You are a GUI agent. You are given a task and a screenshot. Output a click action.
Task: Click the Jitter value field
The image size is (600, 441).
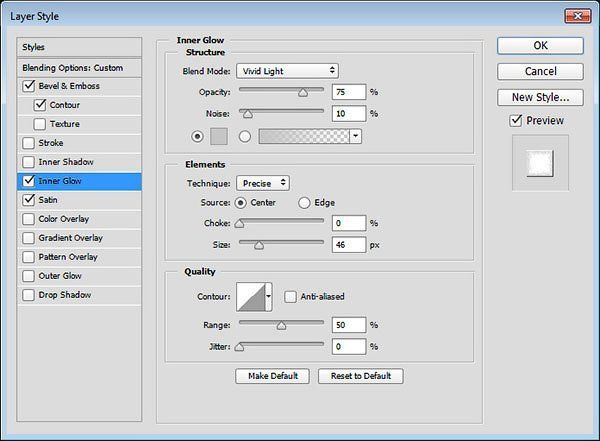pos(349,347)
